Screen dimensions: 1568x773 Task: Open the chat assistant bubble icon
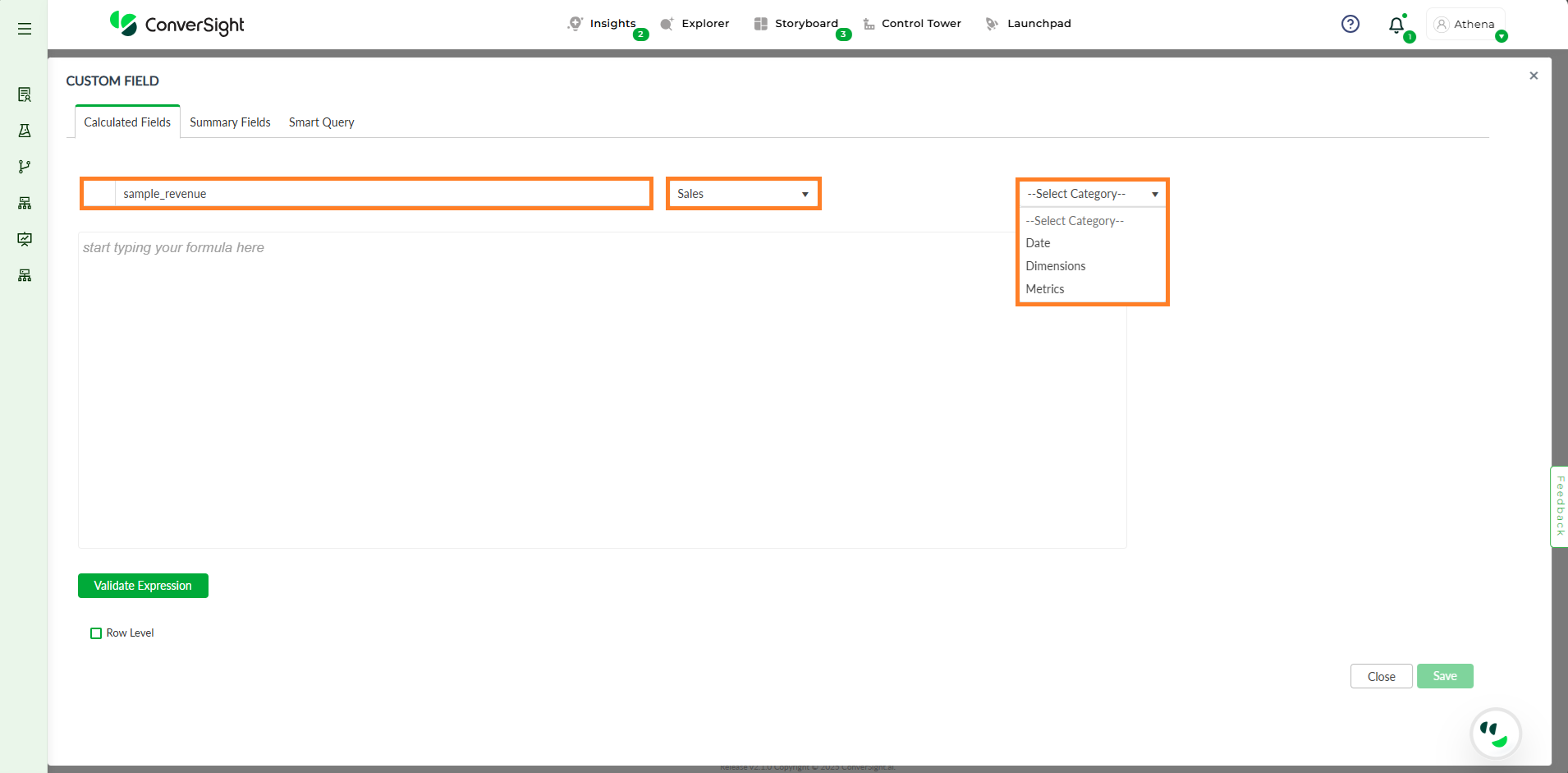(1495, 733)
